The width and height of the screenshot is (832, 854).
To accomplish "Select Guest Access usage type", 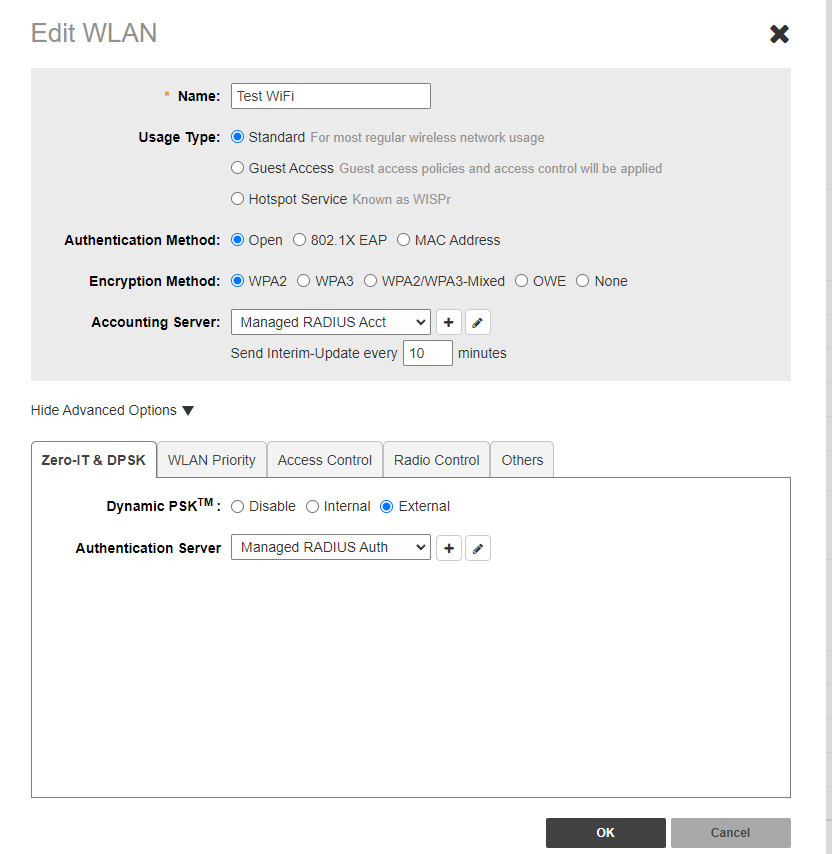I will coord(237,168).
